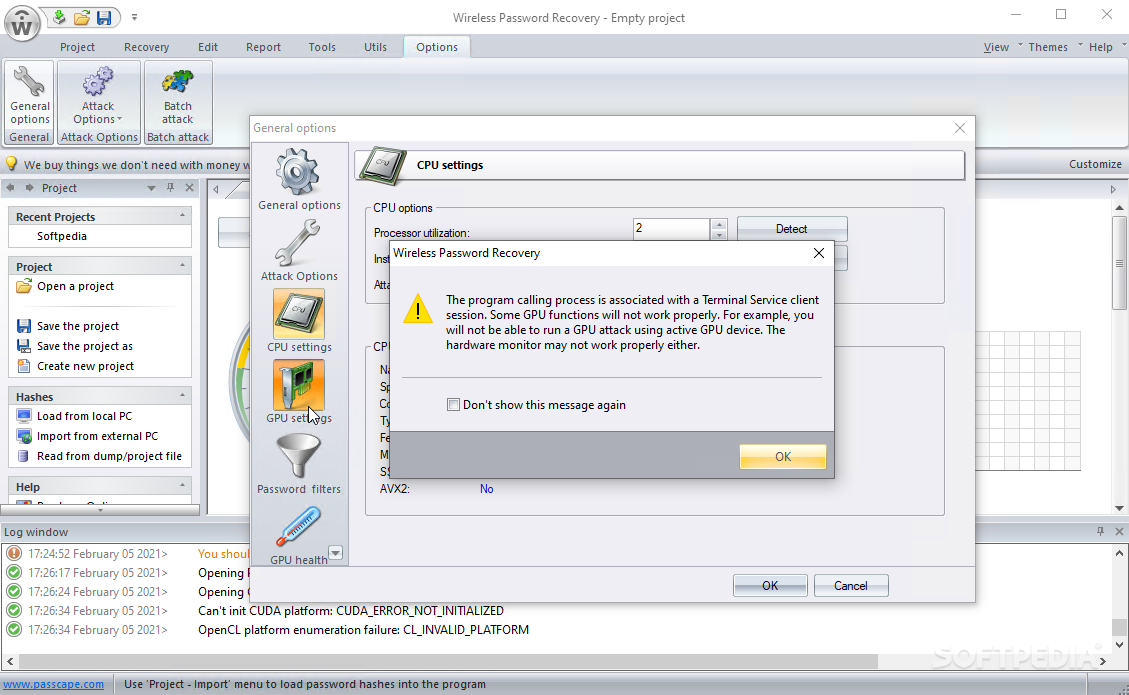Close the Log window panel
Viewport: 1129px width, 695px height.
[1119, 531]
